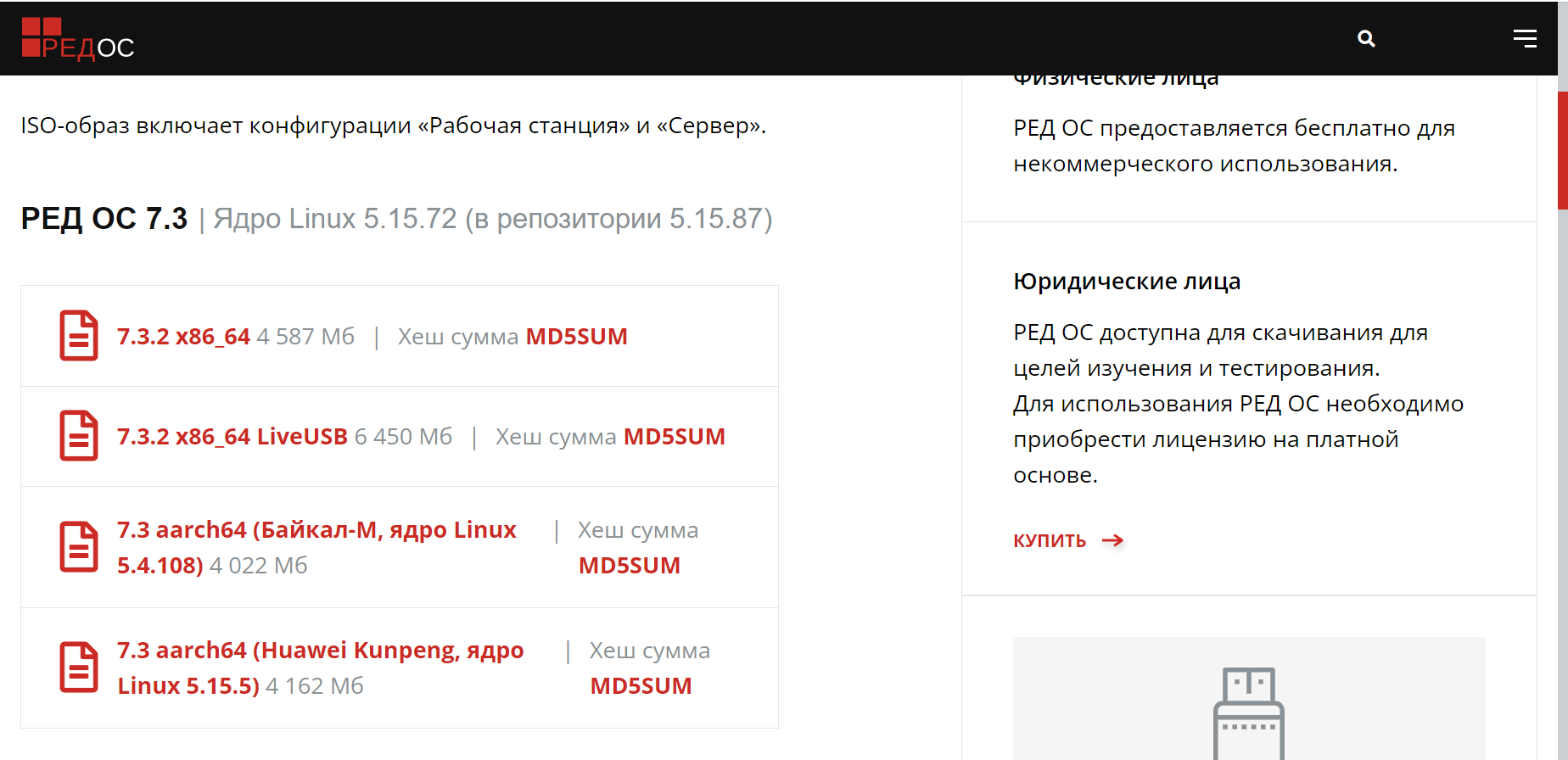
Task: Click the 4 022 Мб size text
Action: (259, 566)
